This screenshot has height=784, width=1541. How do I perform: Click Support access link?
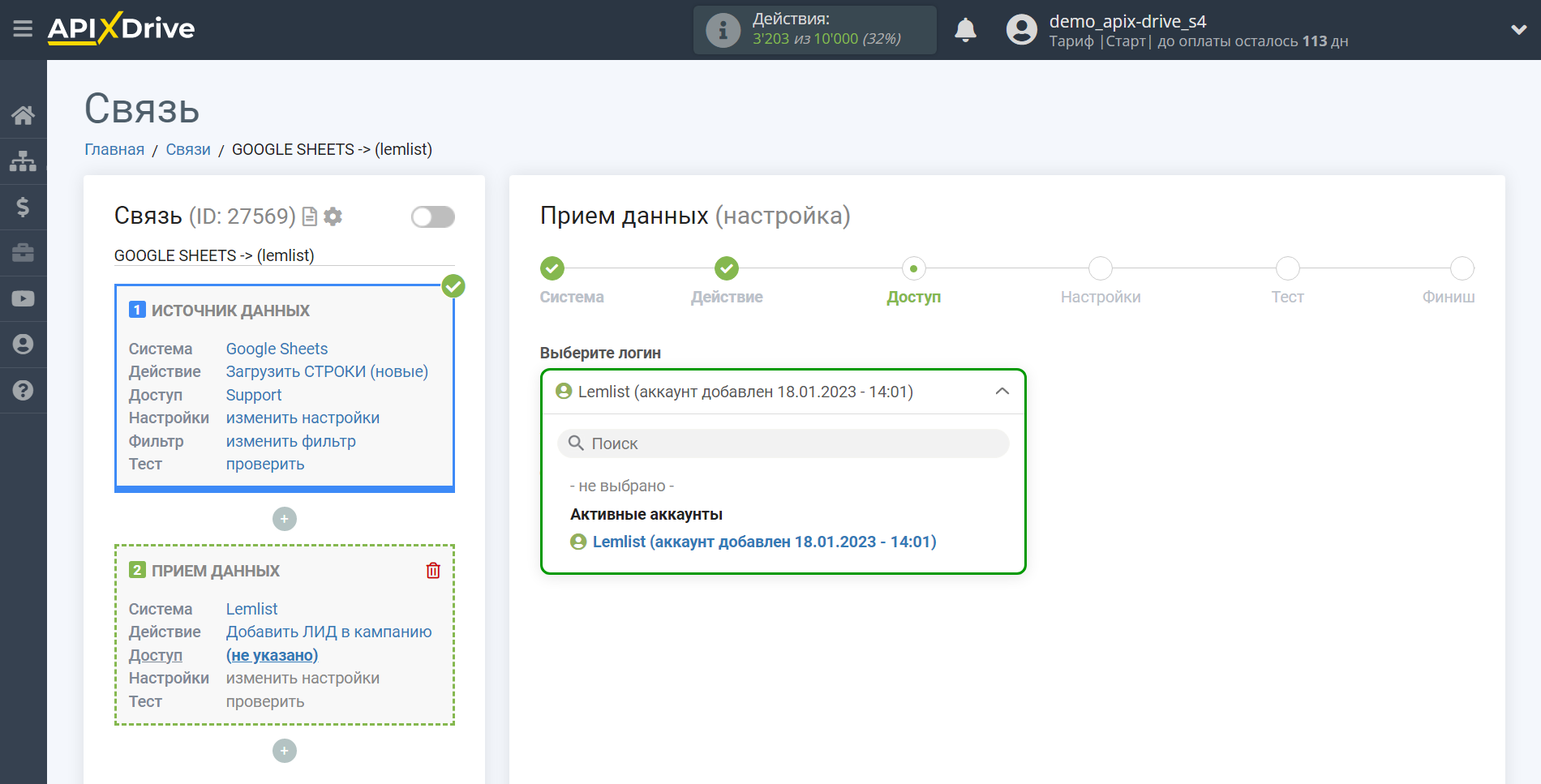[x=254, y=395]
